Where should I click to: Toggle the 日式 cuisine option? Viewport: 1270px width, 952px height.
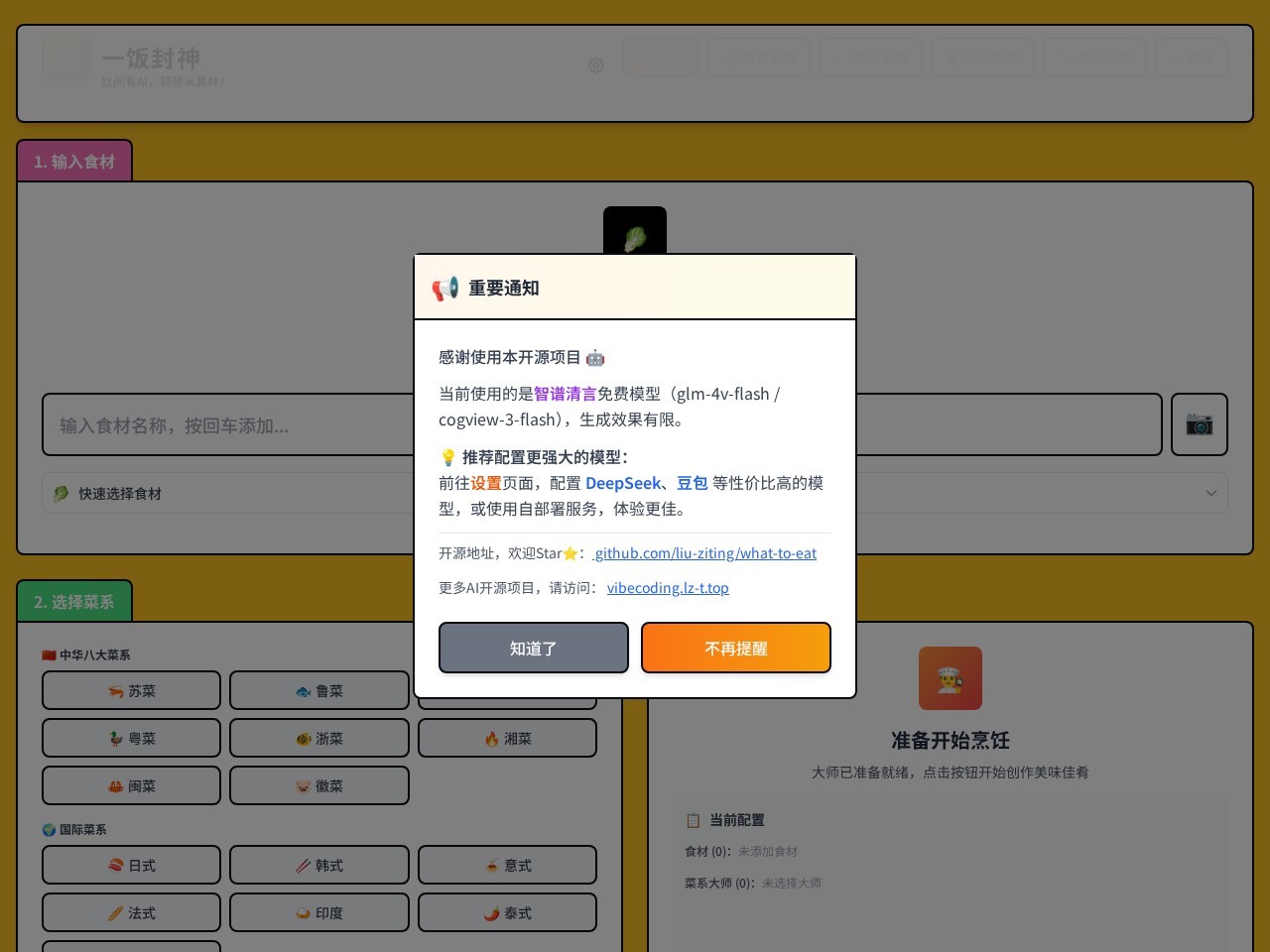pyautogui.click(x=131, y=865)
